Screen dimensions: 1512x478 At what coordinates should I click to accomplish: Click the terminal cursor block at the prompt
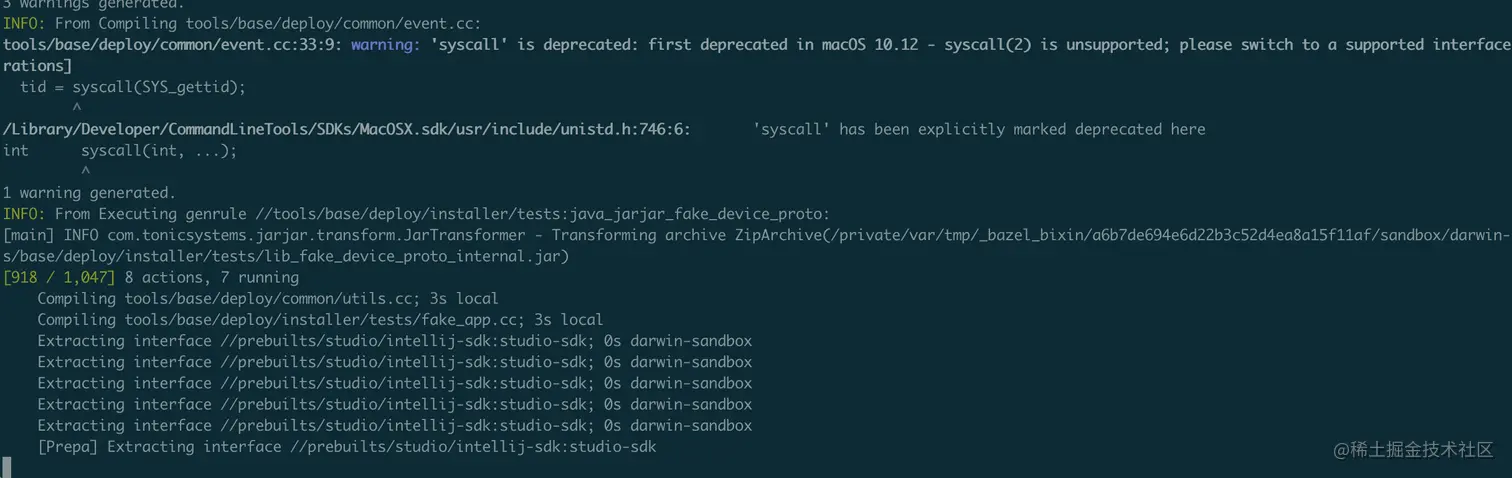7,467
